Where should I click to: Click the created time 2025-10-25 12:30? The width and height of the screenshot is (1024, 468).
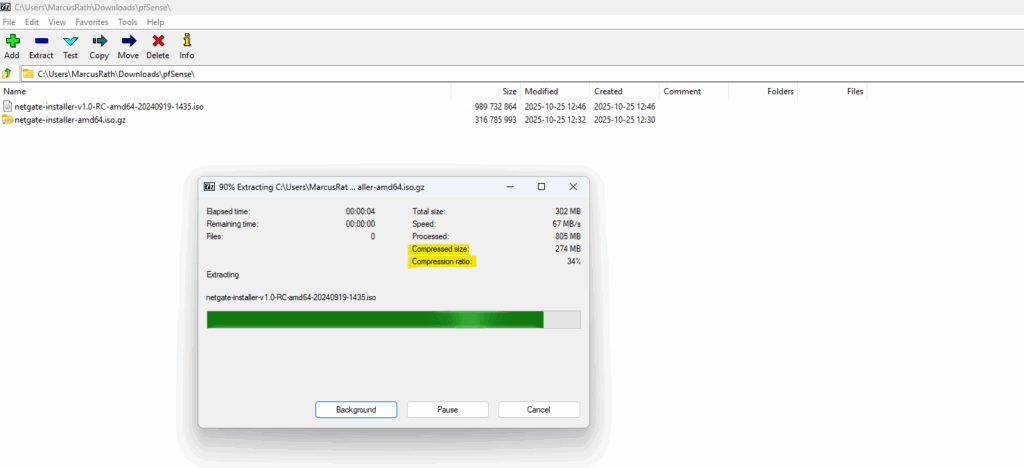(x=624, y=120)
